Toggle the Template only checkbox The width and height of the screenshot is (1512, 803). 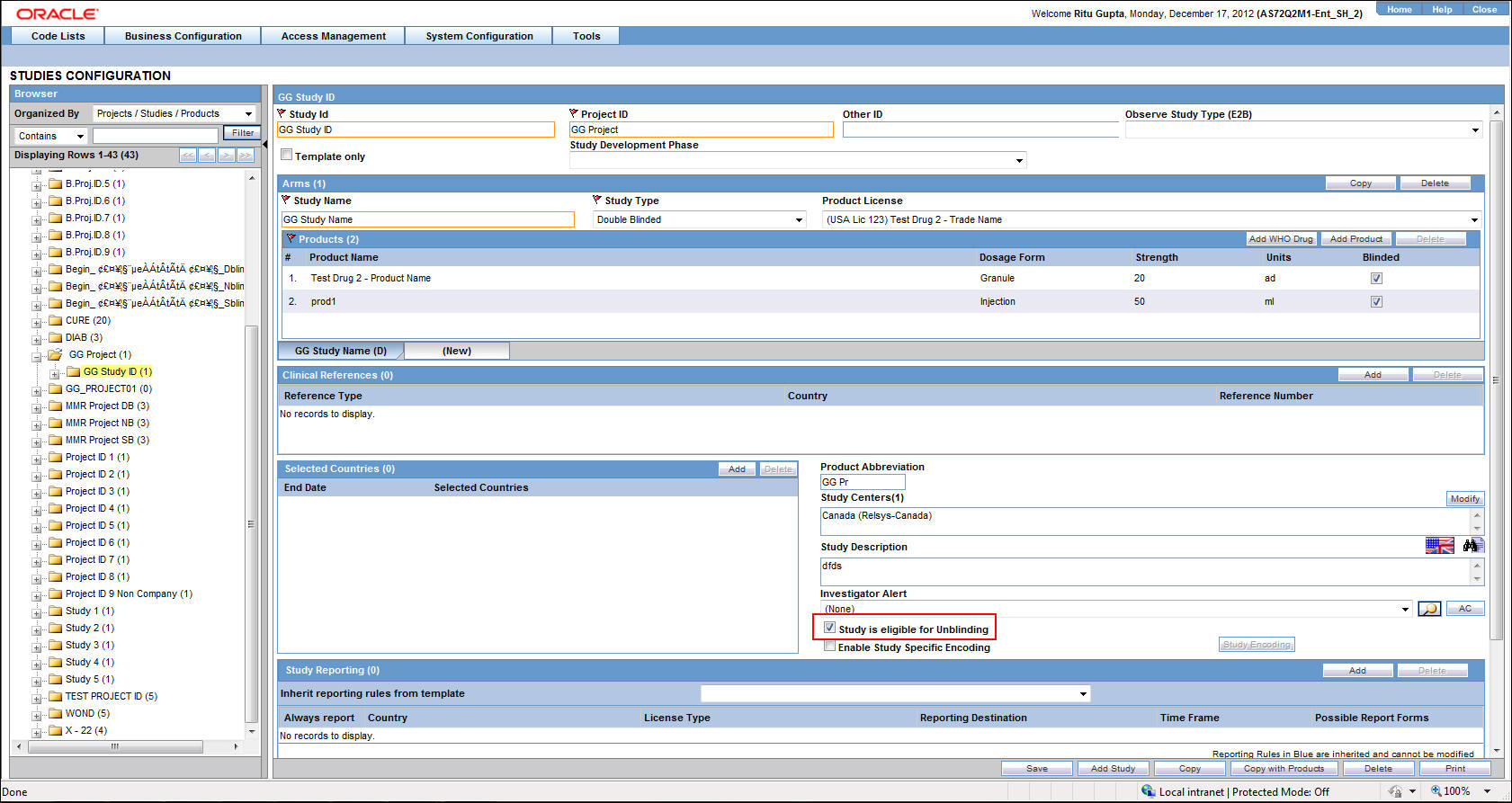pyautogui.click(x=287, y=155)
